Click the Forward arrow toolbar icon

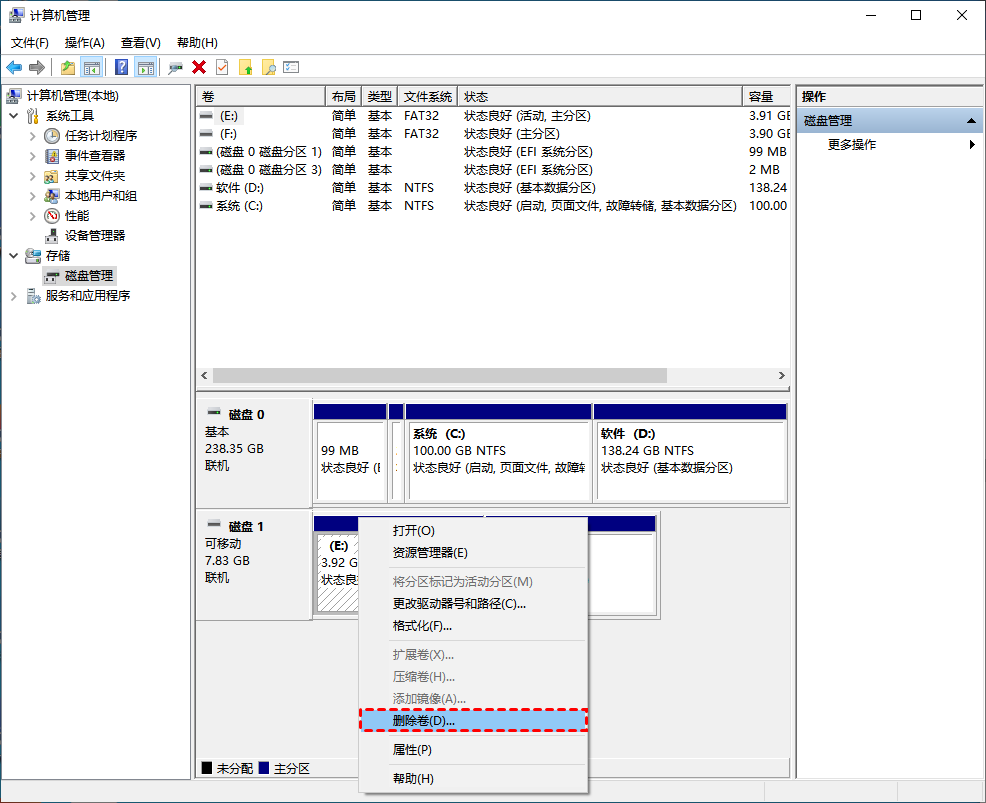coord(37,67)
